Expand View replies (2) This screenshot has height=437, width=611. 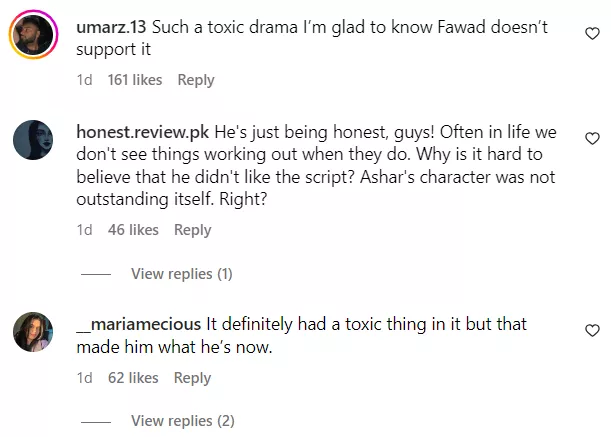click(x=182, y=420)
